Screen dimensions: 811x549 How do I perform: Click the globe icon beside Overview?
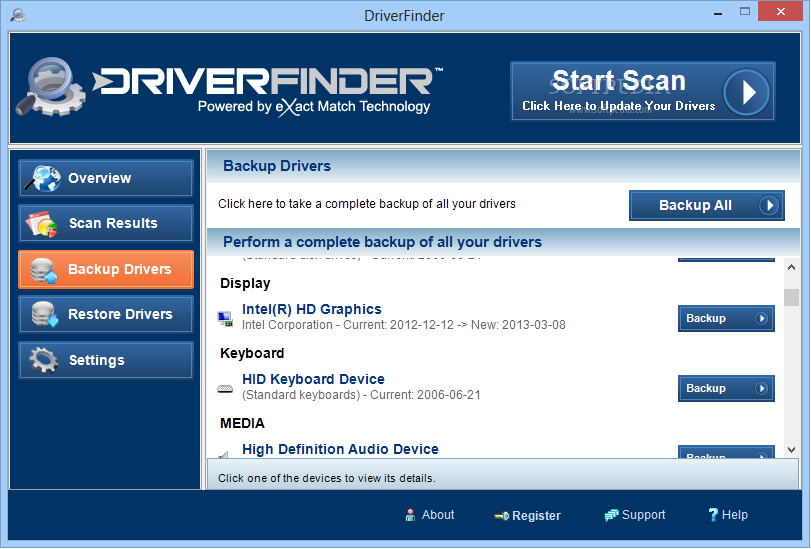point(43,179)
